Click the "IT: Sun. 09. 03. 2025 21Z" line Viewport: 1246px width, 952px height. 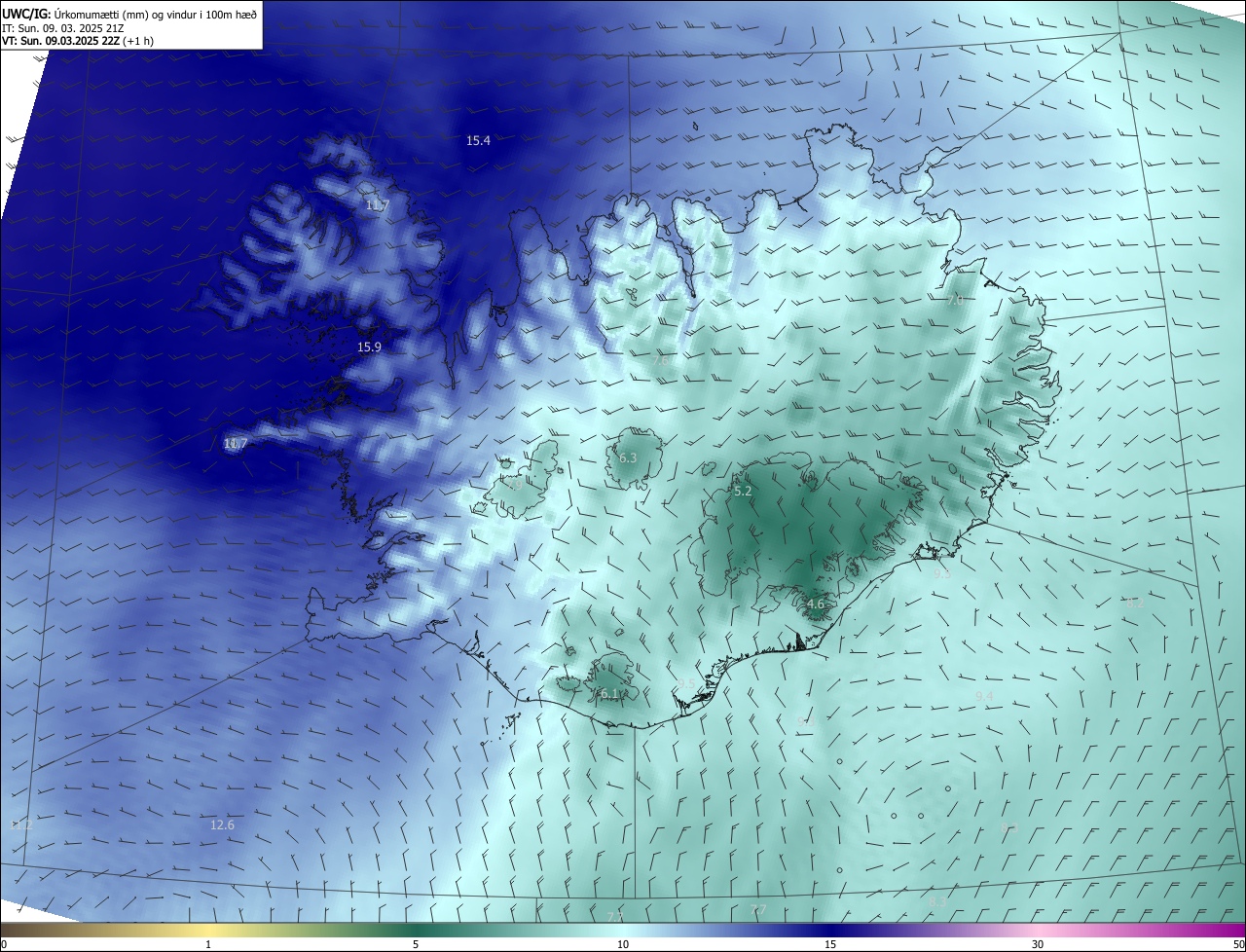(63, 28)
